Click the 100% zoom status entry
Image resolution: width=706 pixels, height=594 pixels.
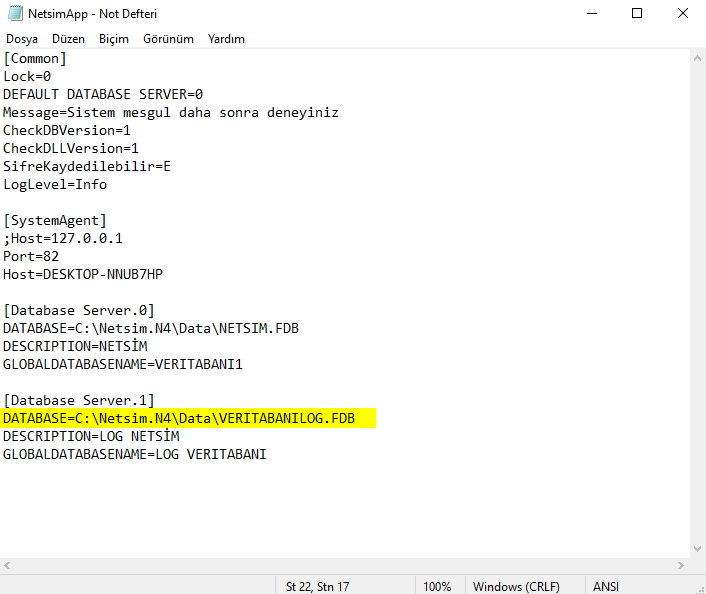point(437,586)
